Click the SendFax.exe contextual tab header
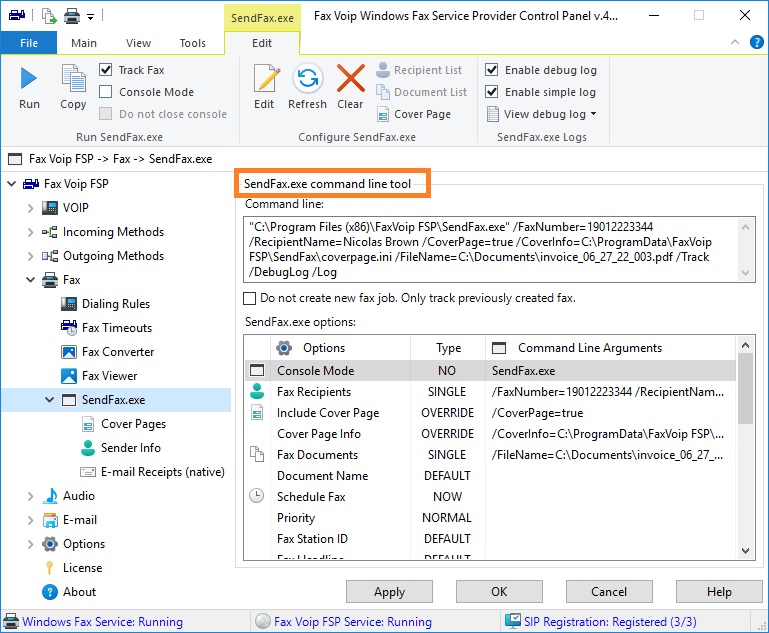The height and width of the screenshot is (633, 769). coord(262,18)
